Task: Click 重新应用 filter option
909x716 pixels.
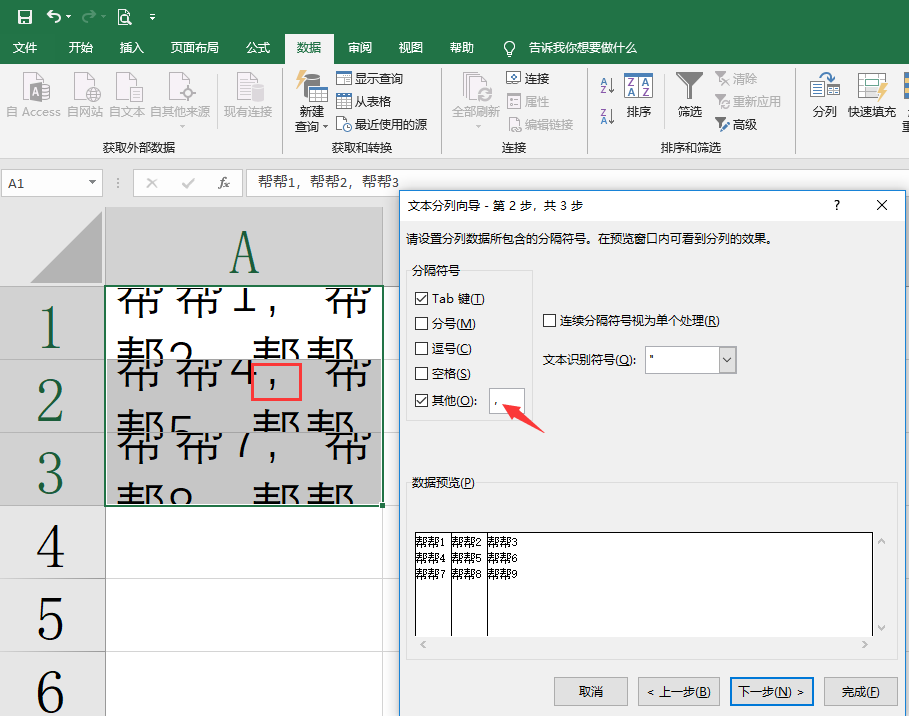Action: 748,101
